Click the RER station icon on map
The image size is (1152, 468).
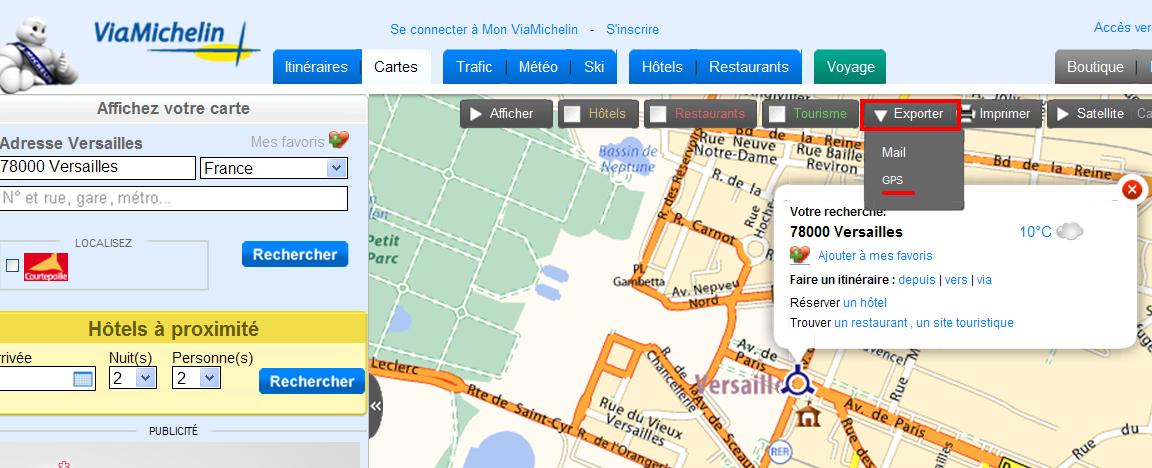click(x=781, y=454)
